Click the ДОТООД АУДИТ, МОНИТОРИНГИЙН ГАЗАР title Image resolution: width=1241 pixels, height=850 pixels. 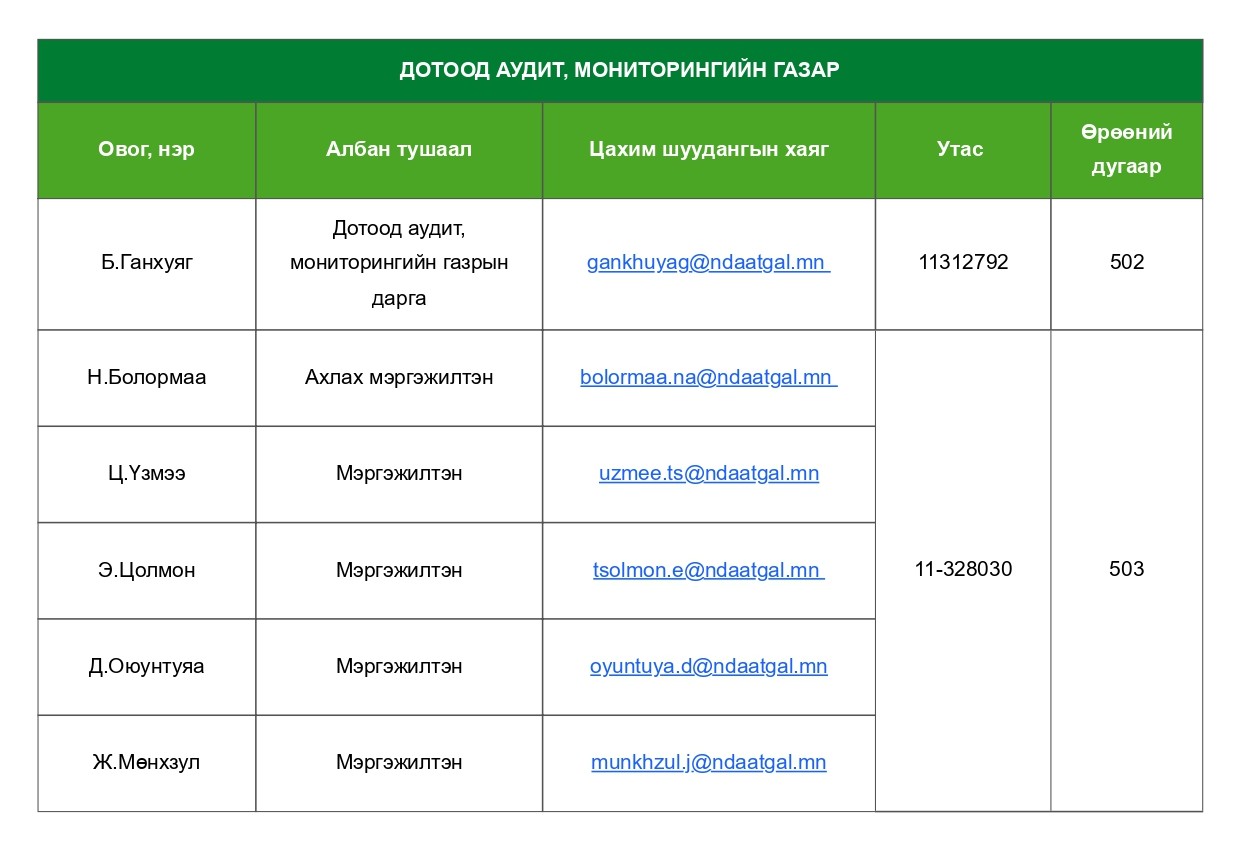click(x=619, y=70)
